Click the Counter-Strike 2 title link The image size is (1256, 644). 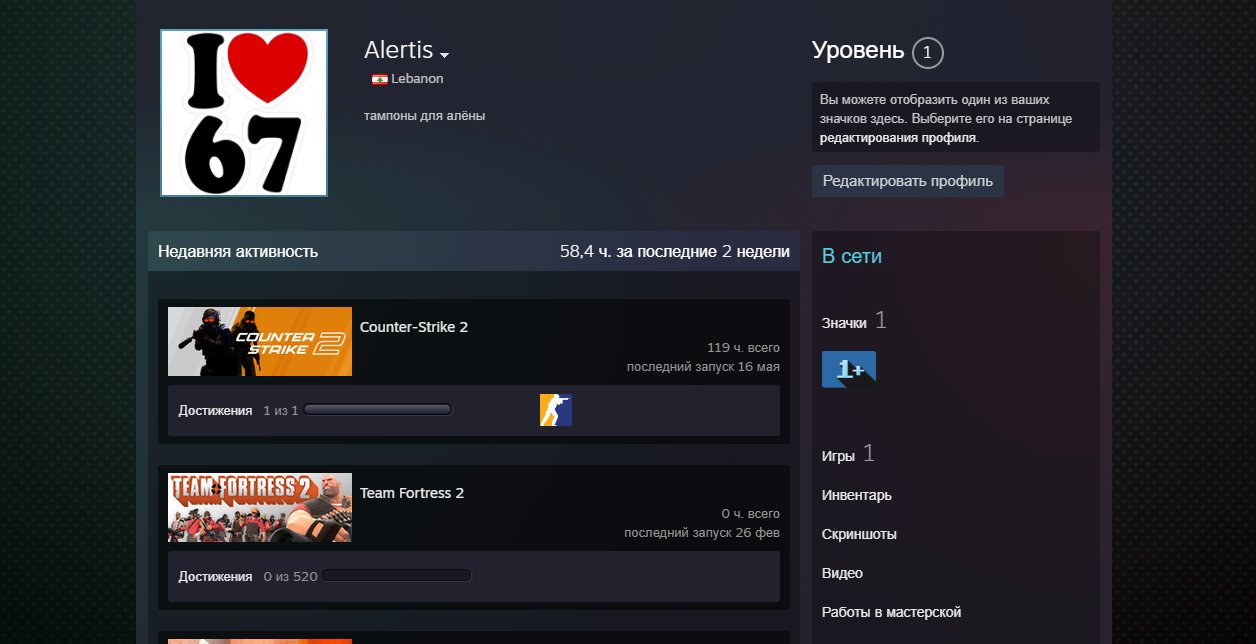tap(414, 327)
